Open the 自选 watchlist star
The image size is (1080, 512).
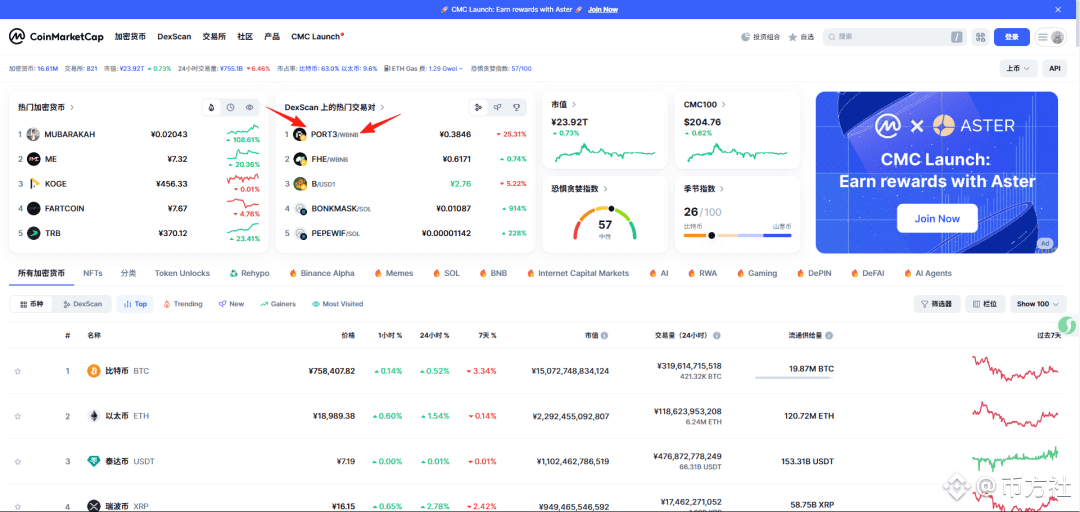coord(801,37)
